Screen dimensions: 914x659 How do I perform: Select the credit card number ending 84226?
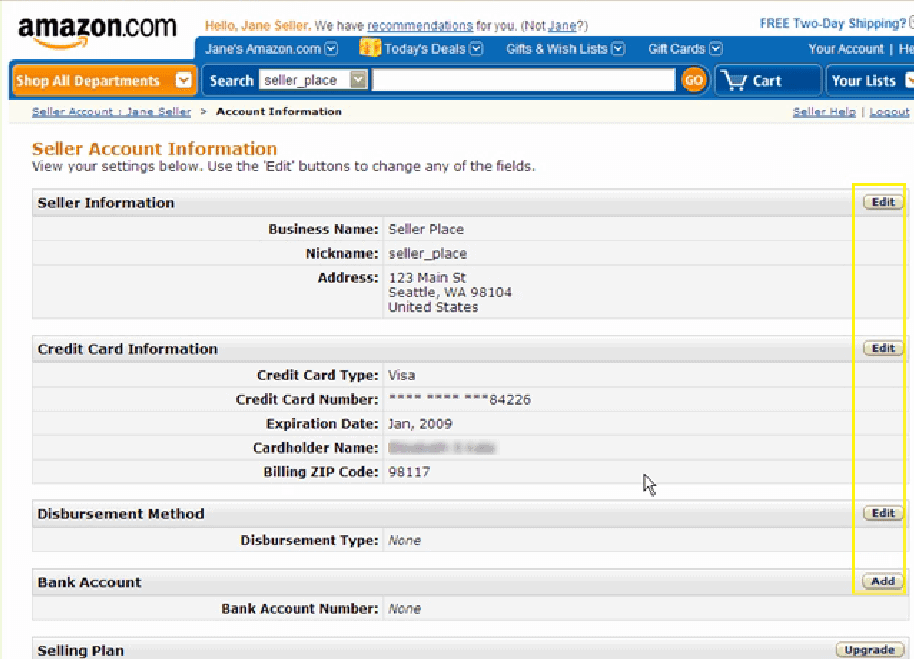coord(459,400)
